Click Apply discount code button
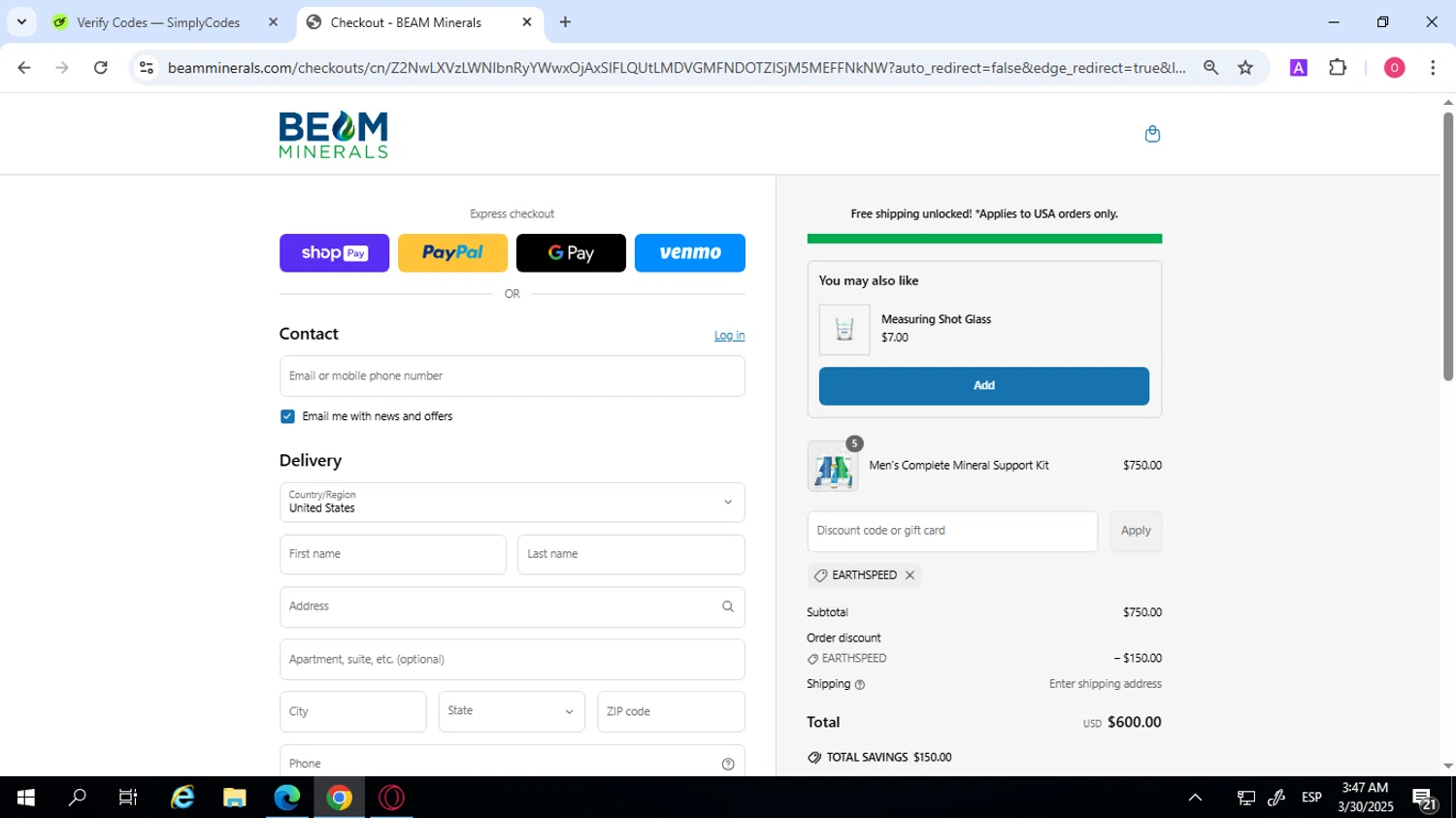 pyautogui.click(x=1136, y=532)
